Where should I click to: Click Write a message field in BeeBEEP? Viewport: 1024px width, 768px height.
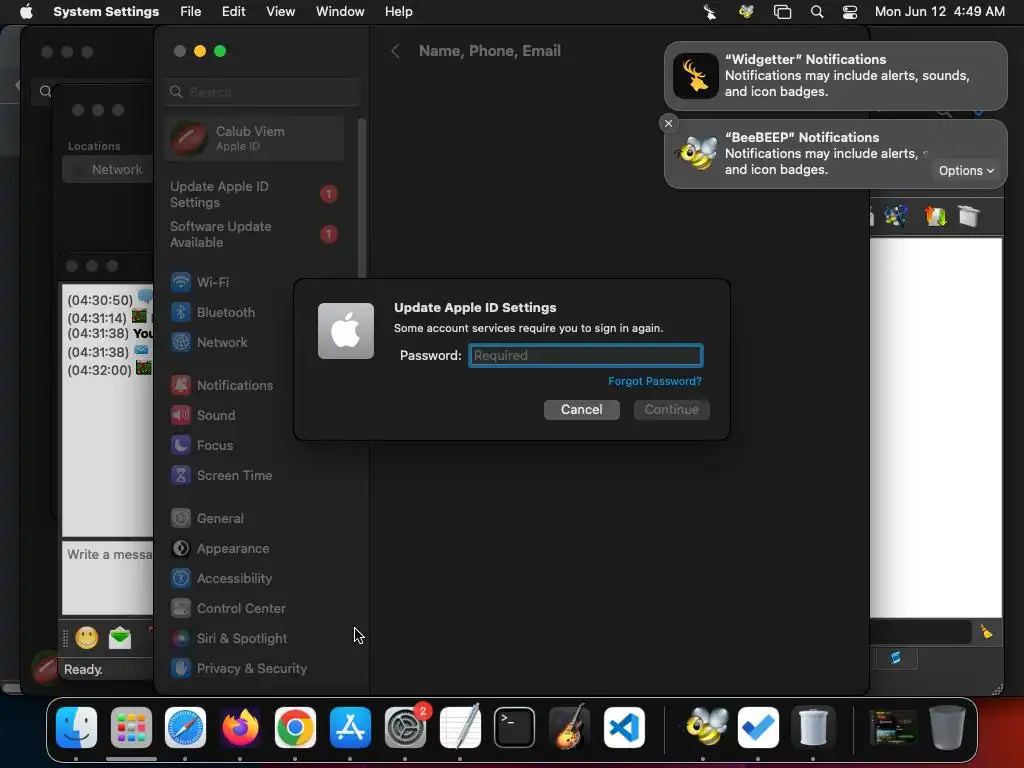[108, 577]
